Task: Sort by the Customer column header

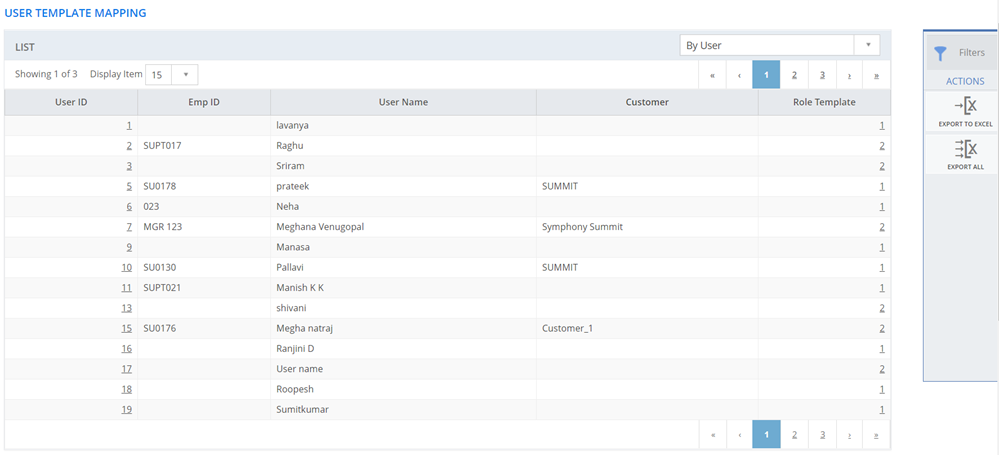Action: [x=647, y=102]
